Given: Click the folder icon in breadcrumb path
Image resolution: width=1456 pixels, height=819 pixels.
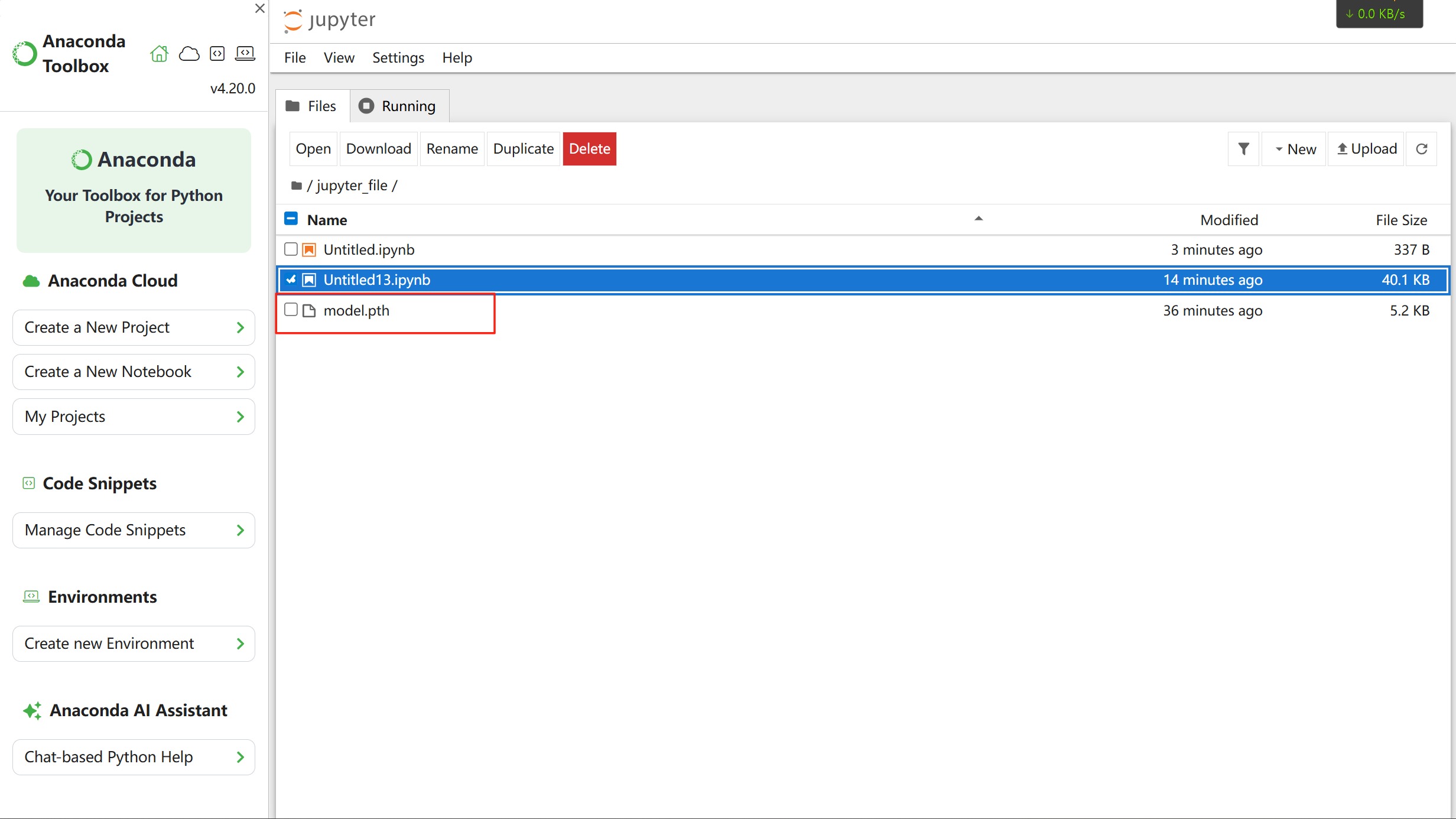Looking at the screenshot, I should (297, 186).
